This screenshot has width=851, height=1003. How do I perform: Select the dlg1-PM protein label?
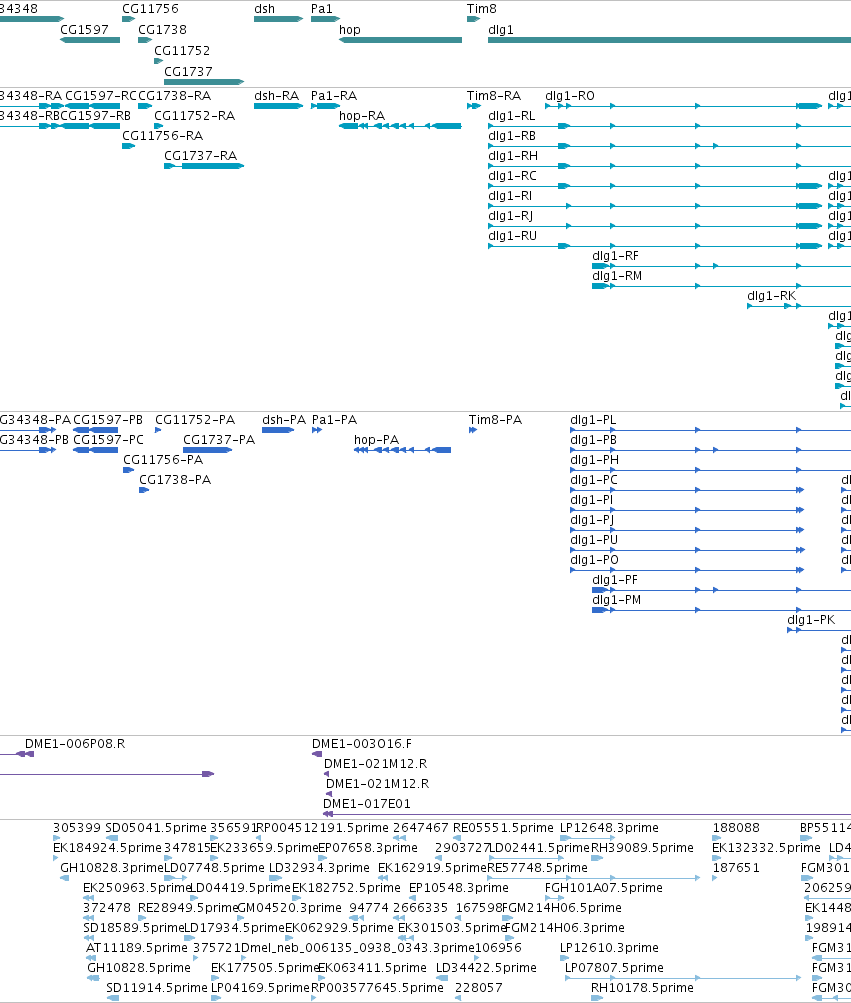click(x=617, y=600)
